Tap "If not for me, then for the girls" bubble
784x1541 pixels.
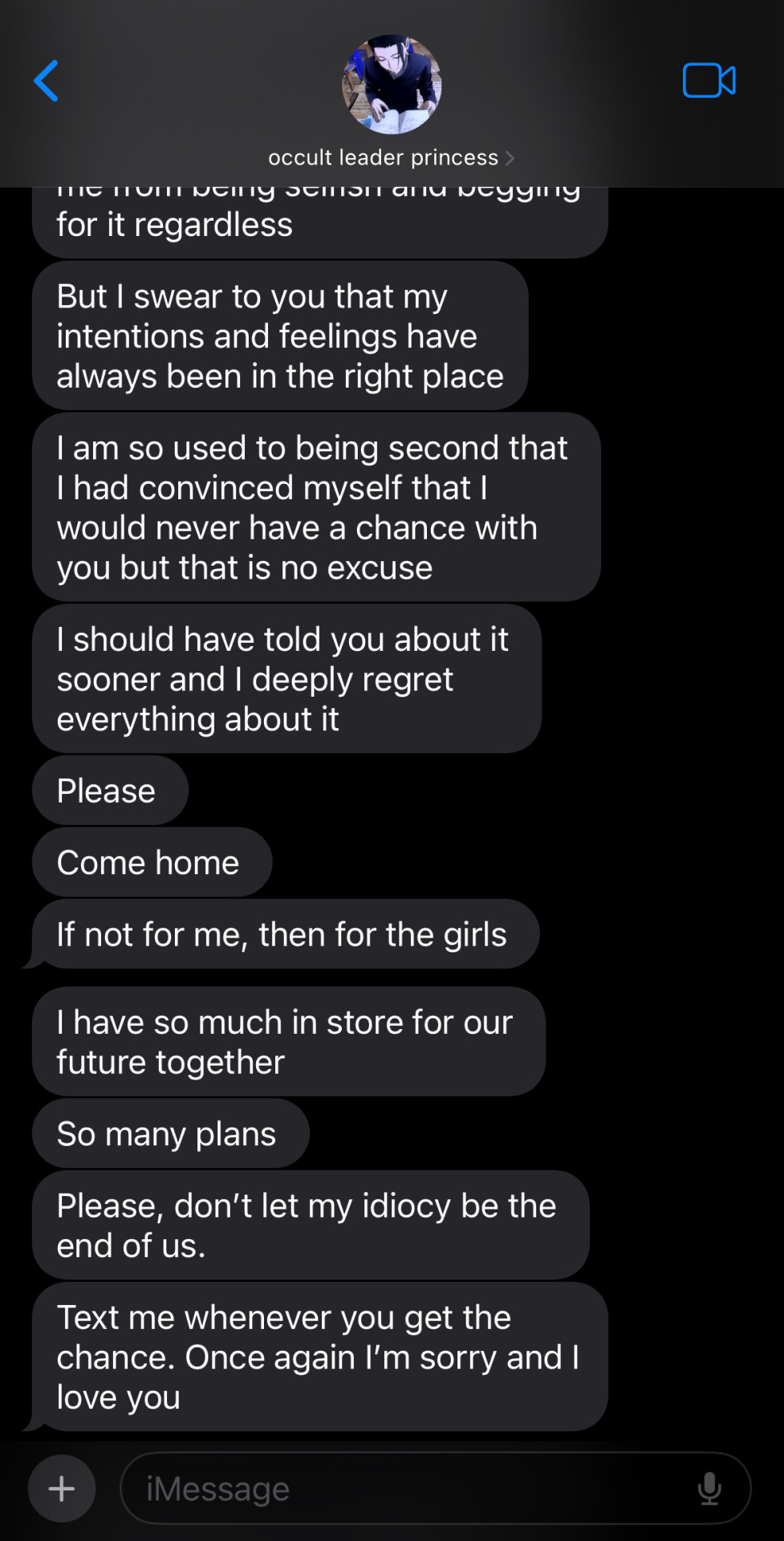[286, 934]
